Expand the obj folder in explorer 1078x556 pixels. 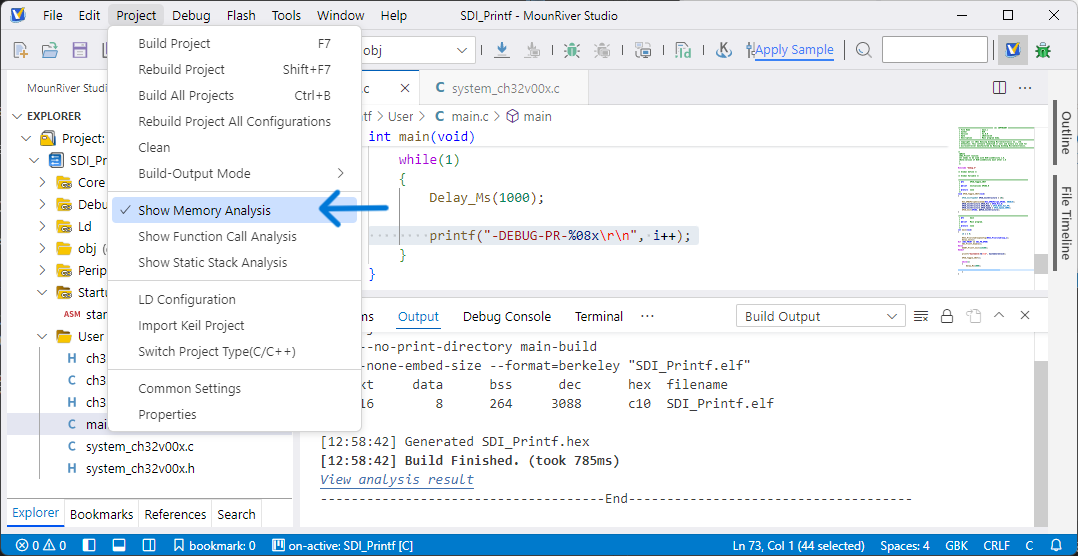pos(43,248)
